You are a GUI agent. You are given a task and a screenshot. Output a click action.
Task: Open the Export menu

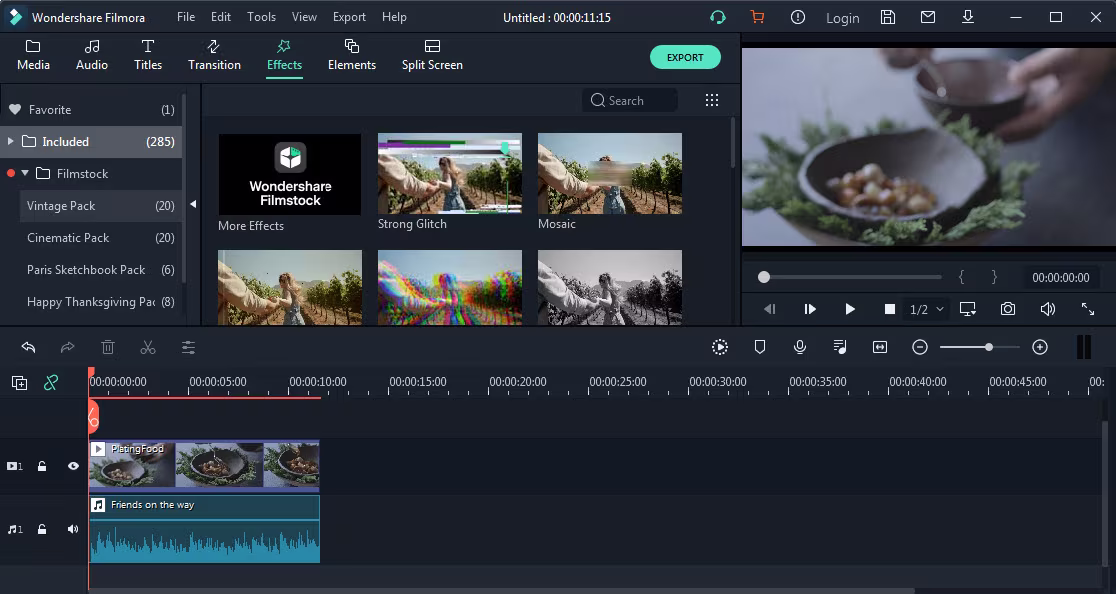point(349,17)
